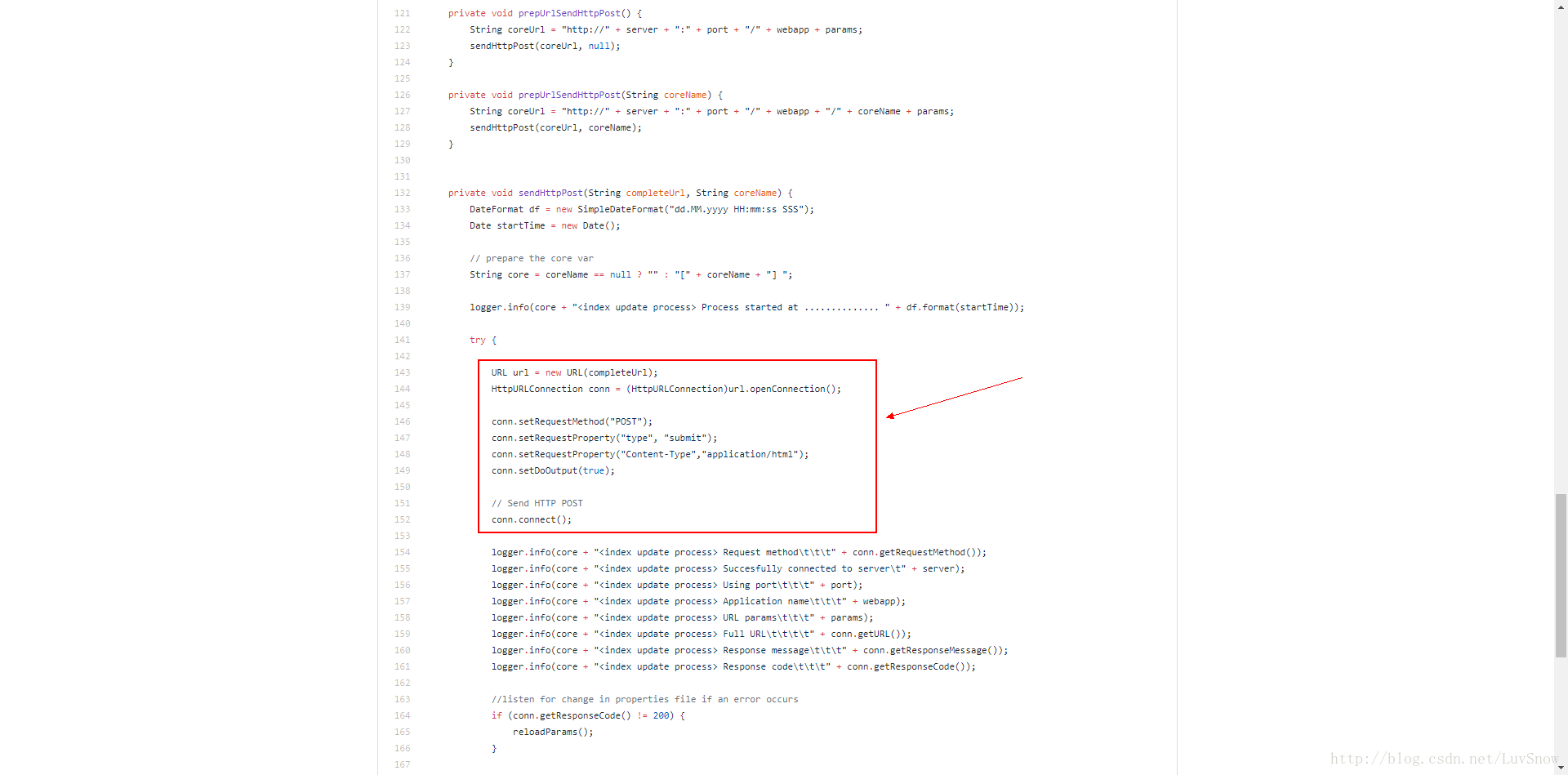Click the 'URL params' logger line
This screenshot has height=775, width=1568.
[x=682, y=617]
